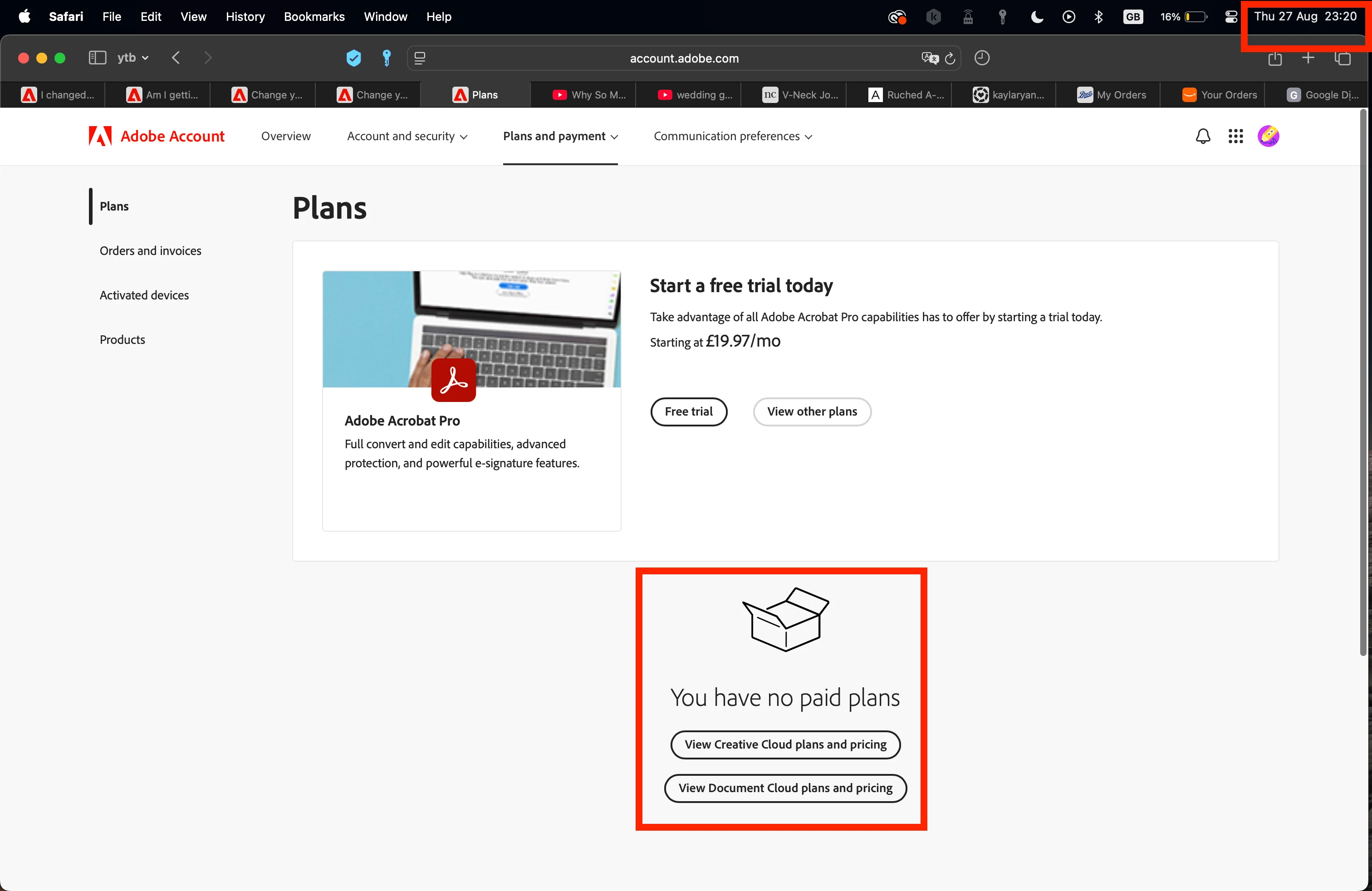This screenshot has width=1372, height=891.
Task: Open the History menu
Action: (x=245, y=17)
